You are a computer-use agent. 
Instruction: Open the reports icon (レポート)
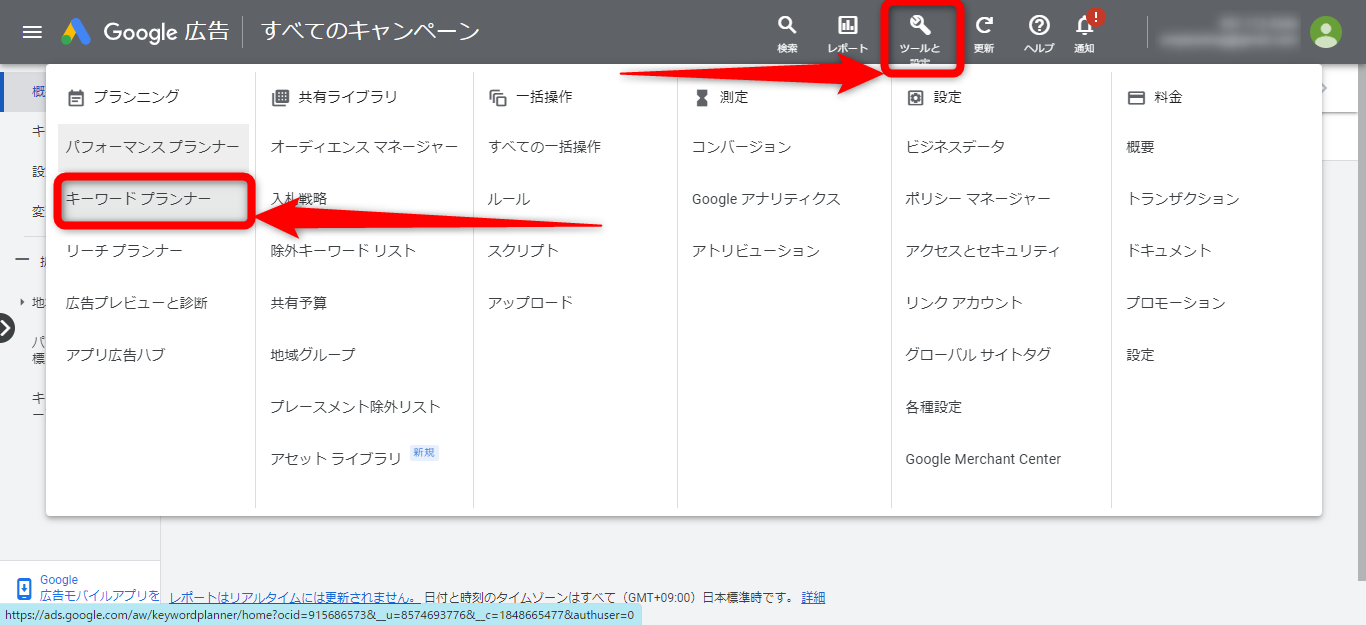coord(847,34)
